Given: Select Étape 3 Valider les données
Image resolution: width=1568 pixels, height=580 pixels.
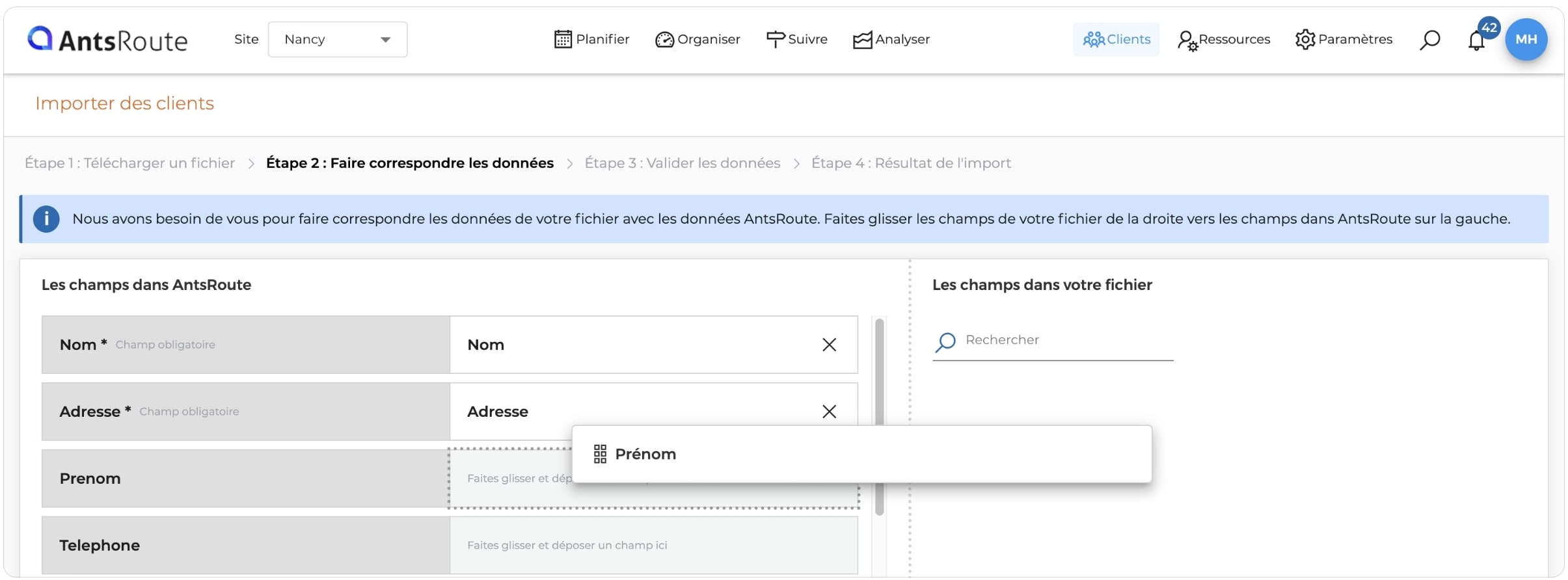Looking at the screenshot, I should click(x=683, y=163).
